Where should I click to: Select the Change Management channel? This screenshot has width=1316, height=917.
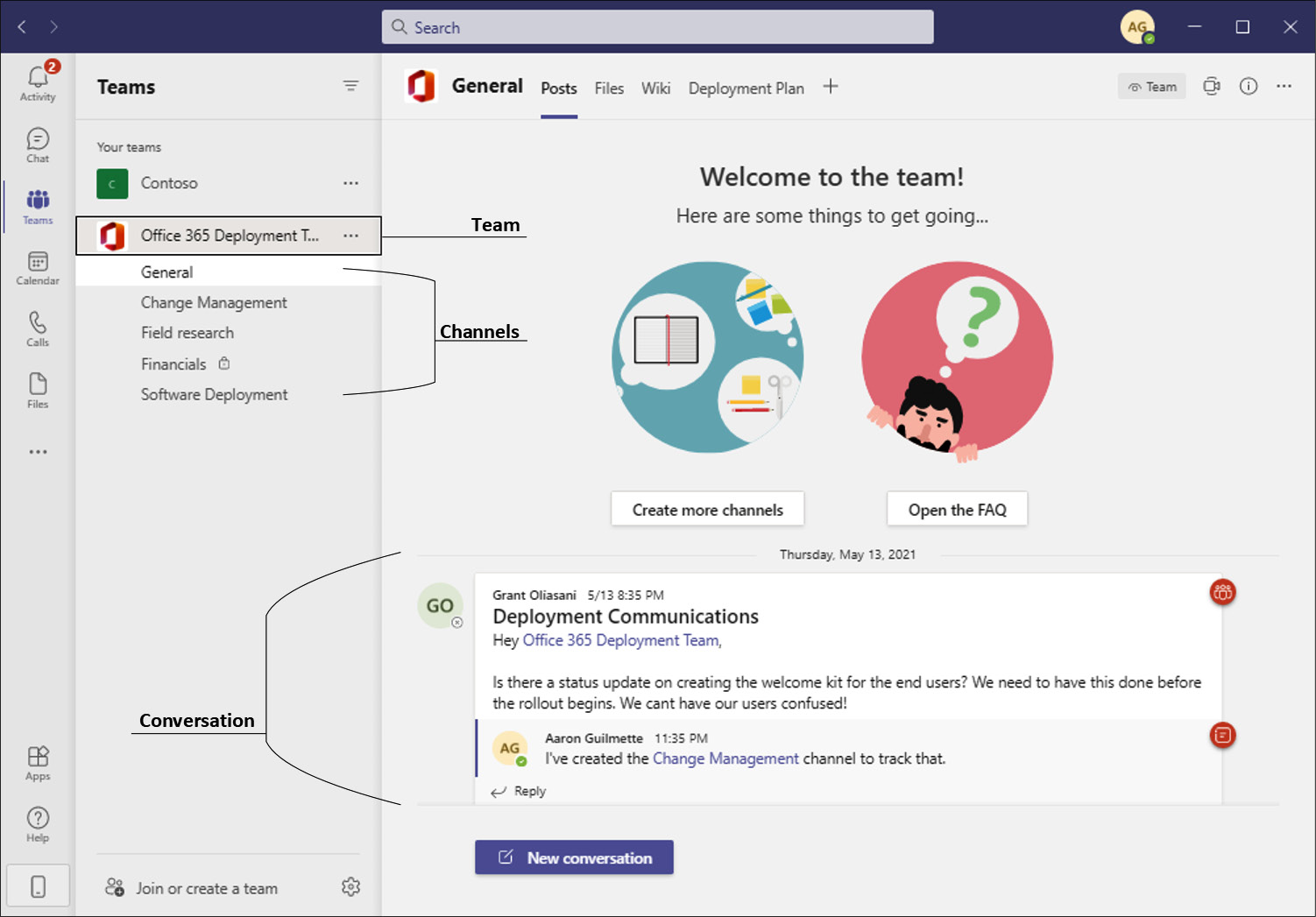click(x=229, y=302)
